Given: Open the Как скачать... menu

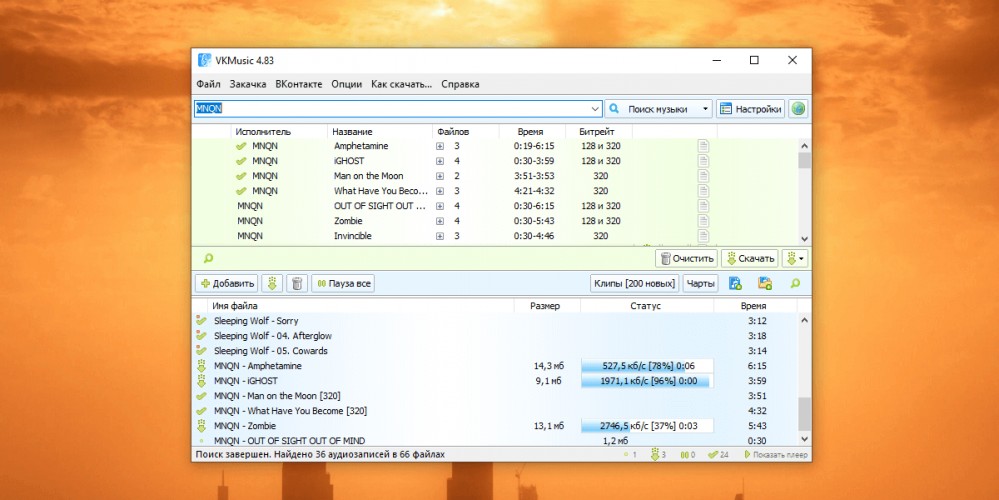Looking at the screenshot, I should point(401,84).
